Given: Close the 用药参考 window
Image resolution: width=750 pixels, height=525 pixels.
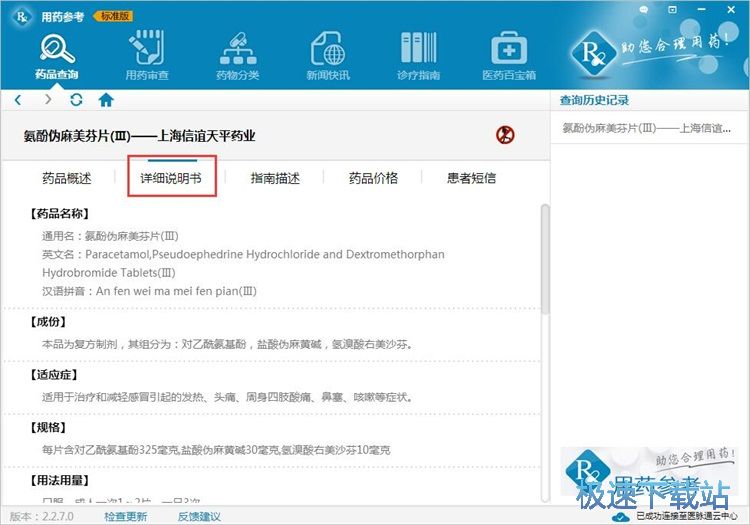Looking at the screenshot, I should pyautogui.click(x=731, y=10).
